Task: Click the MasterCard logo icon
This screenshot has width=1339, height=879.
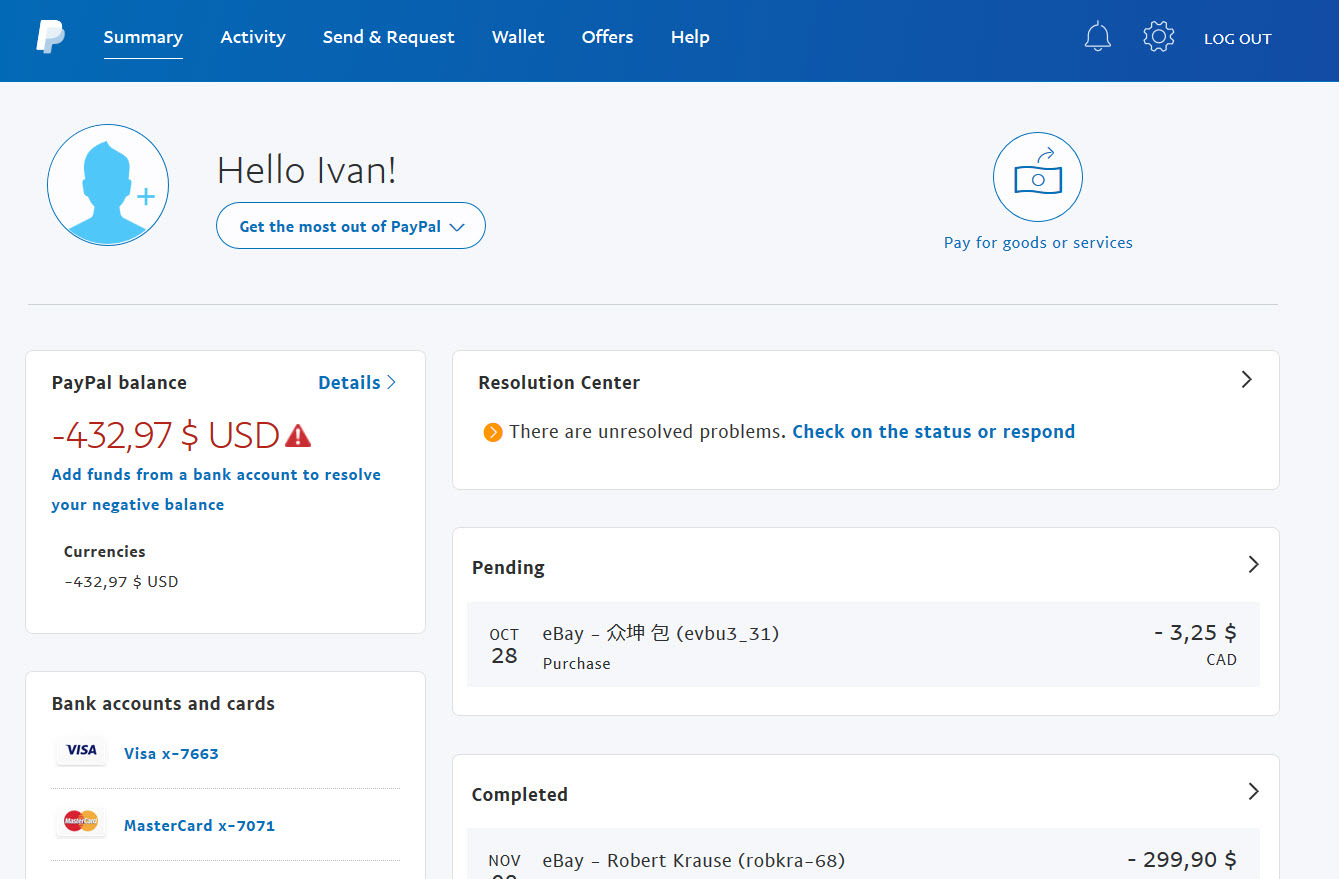Action: 81,822
